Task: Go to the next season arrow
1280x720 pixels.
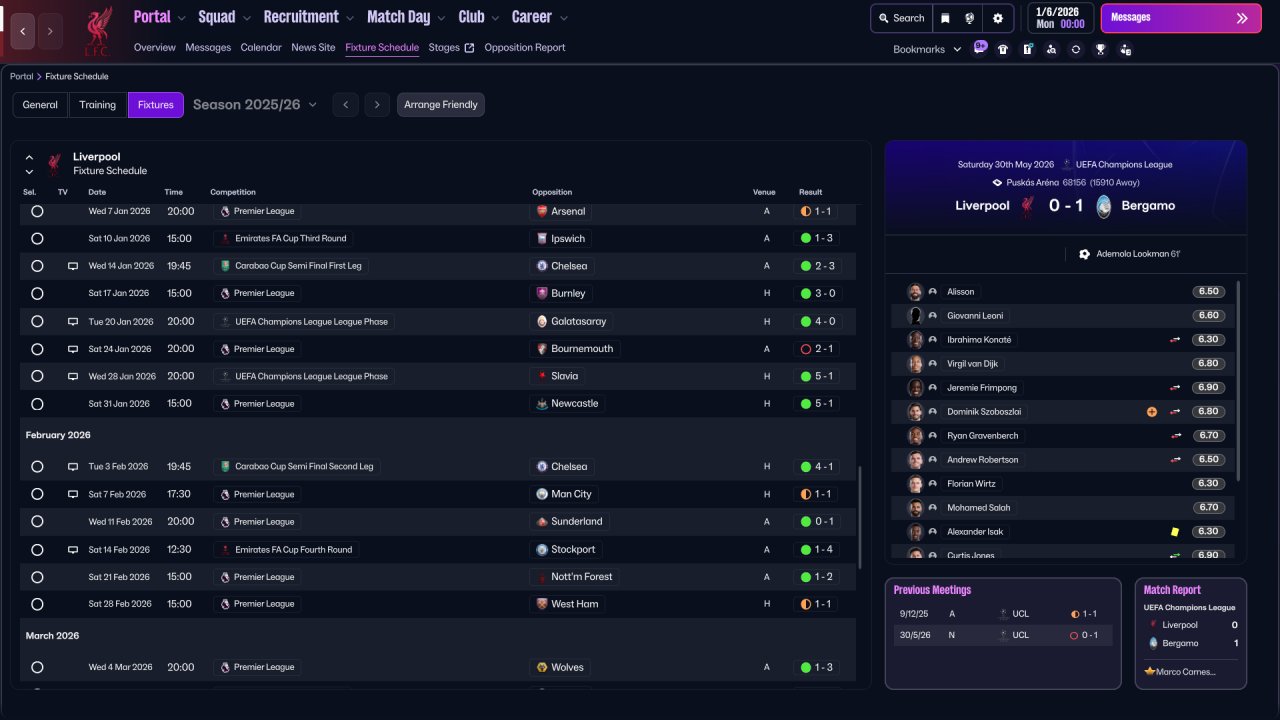Action: (x=376, y=105)
